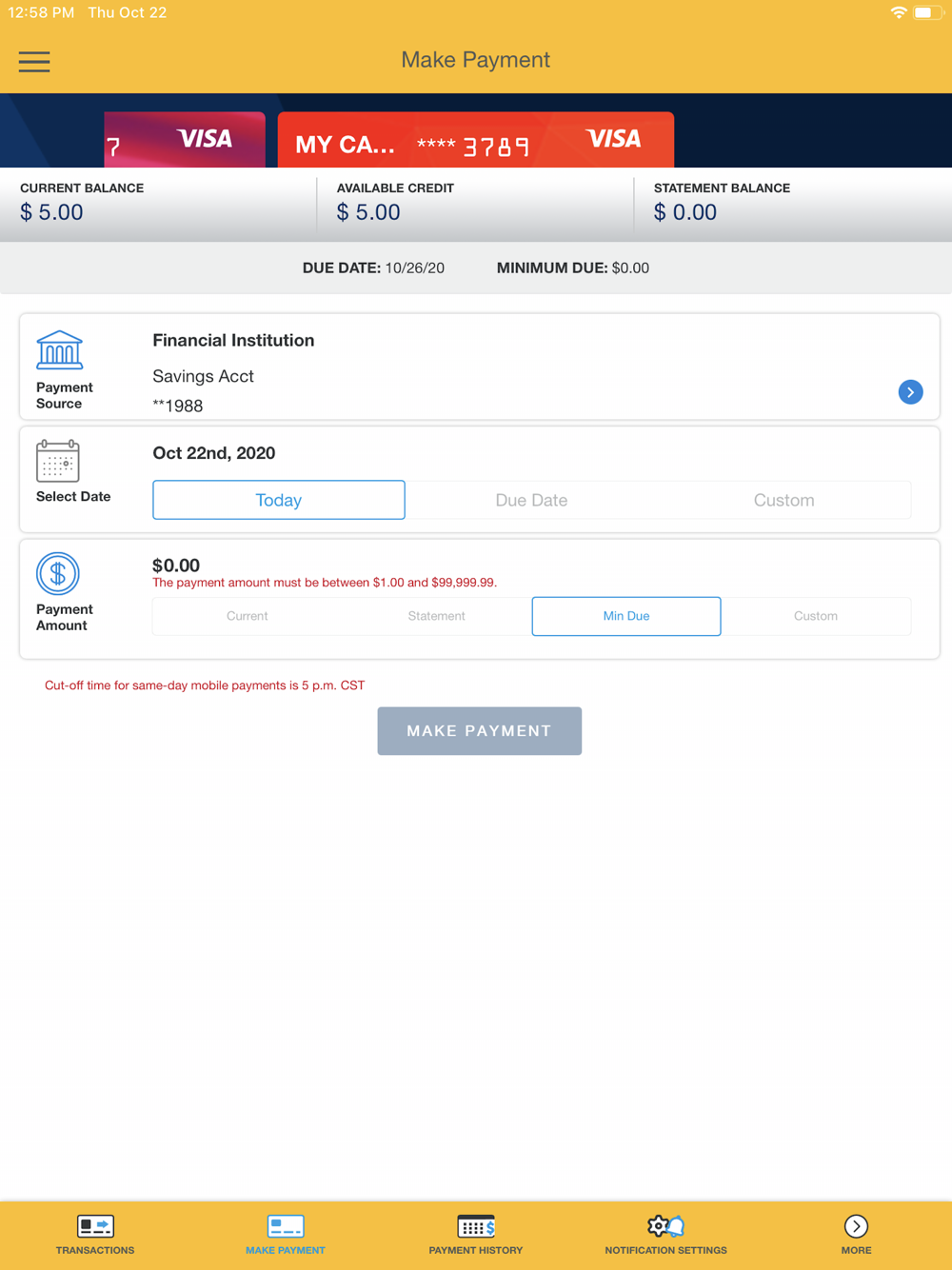
Task: Choose Custom payment date option
Action: [783, 500]
